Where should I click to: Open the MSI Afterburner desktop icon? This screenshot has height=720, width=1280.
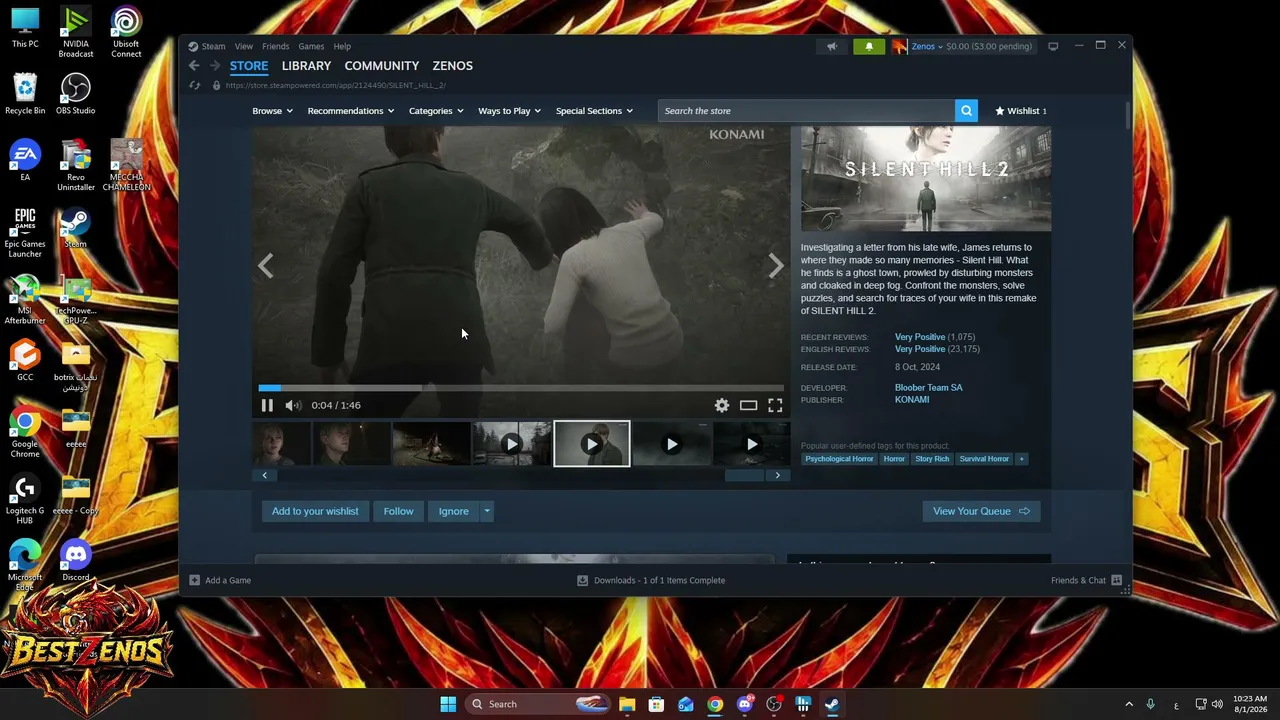(25, 299)
